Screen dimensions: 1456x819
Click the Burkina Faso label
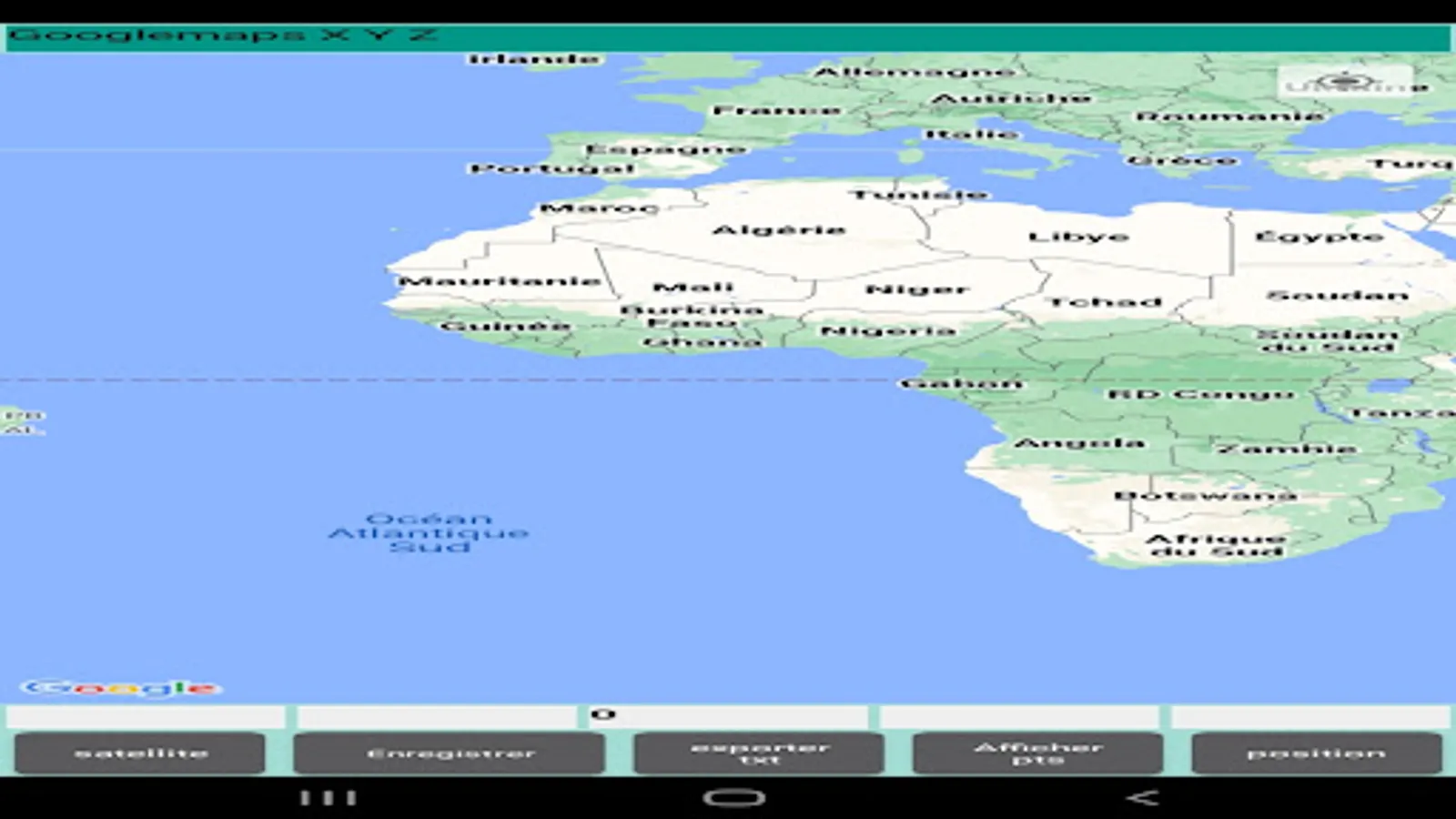pyautogui.click(x=692, y=316)
